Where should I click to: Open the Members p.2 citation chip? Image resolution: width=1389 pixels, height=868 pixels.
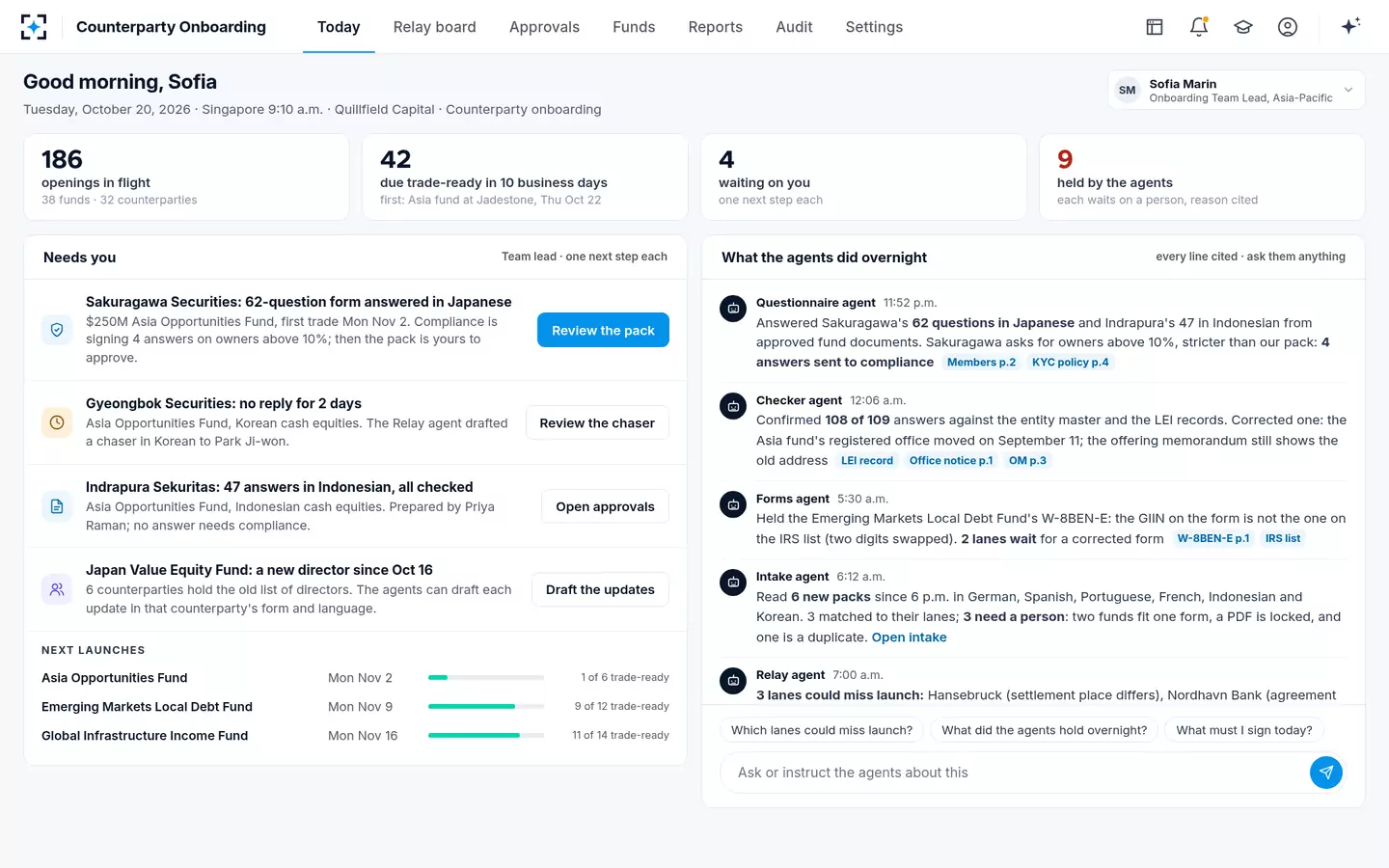tap(981, 363)
